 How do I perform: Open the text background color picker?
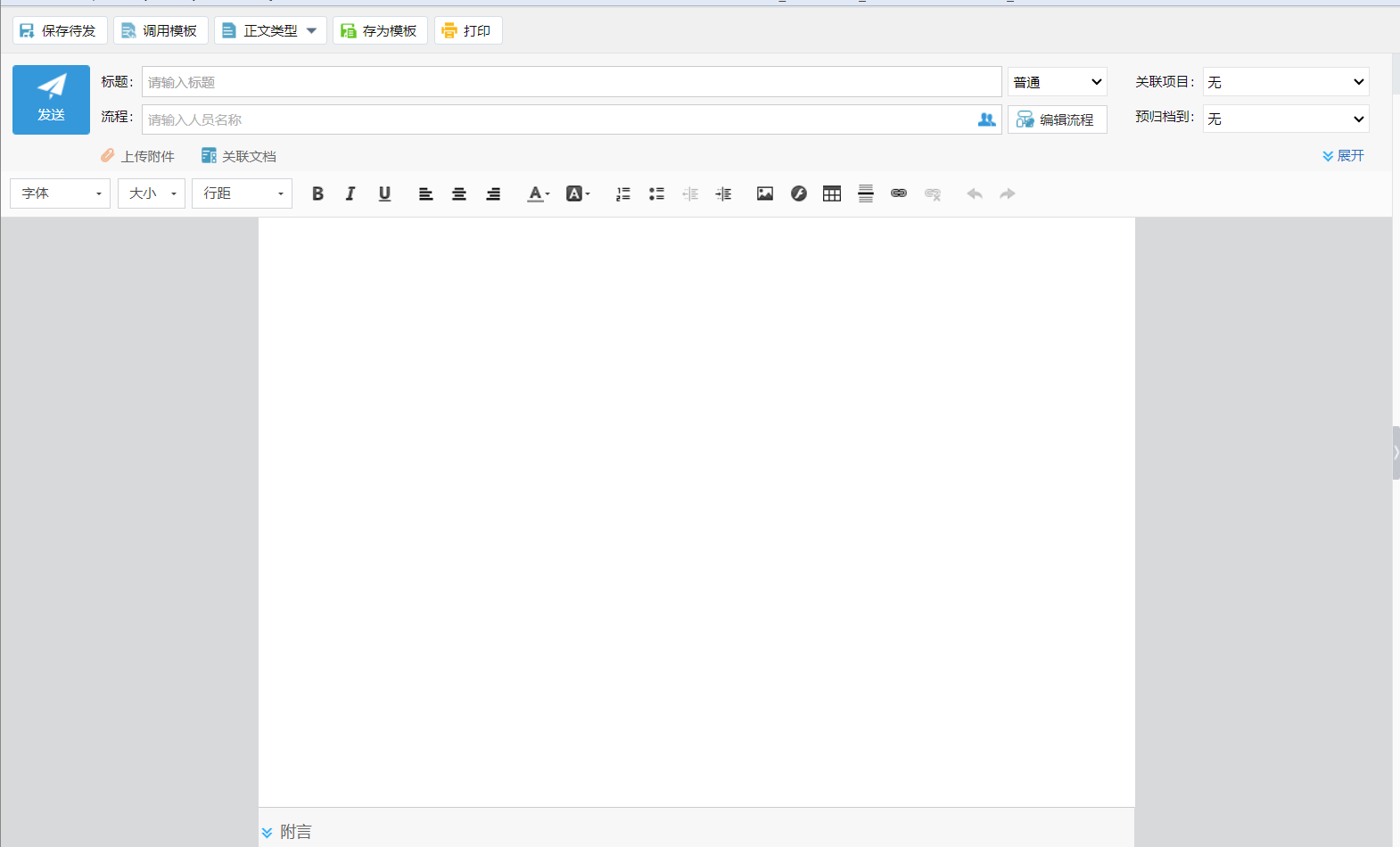point(578,193)
